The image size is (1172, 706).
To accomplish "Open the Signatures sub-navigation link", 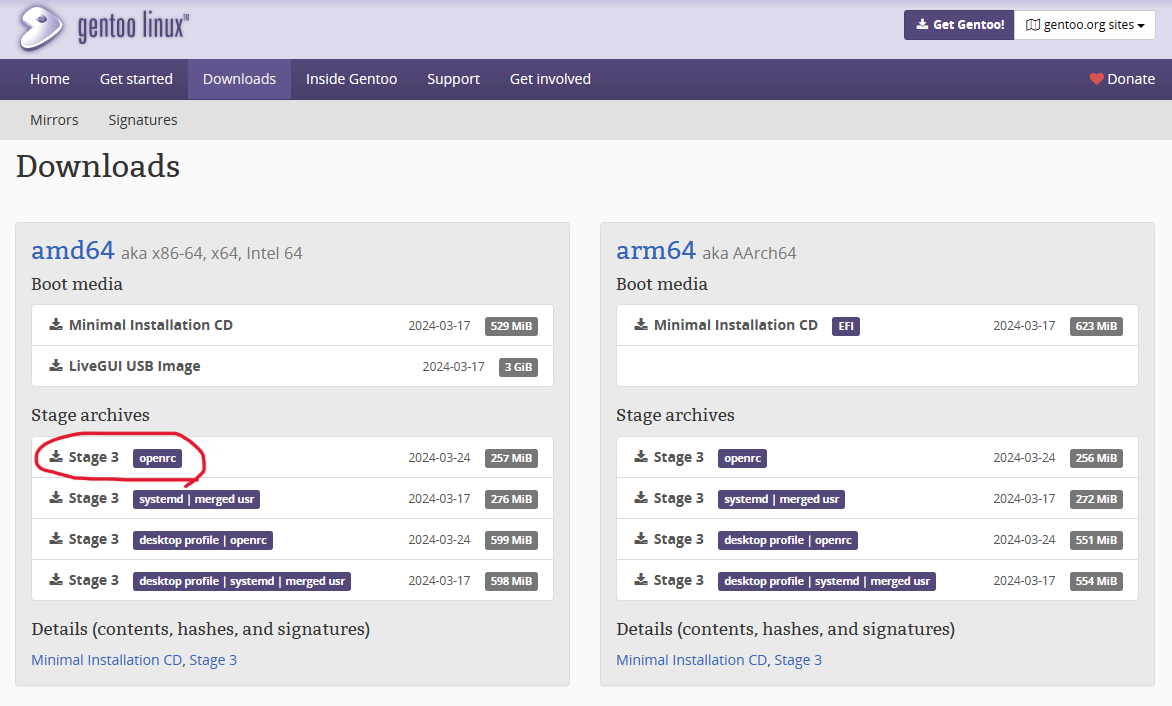I will [143, 120].
